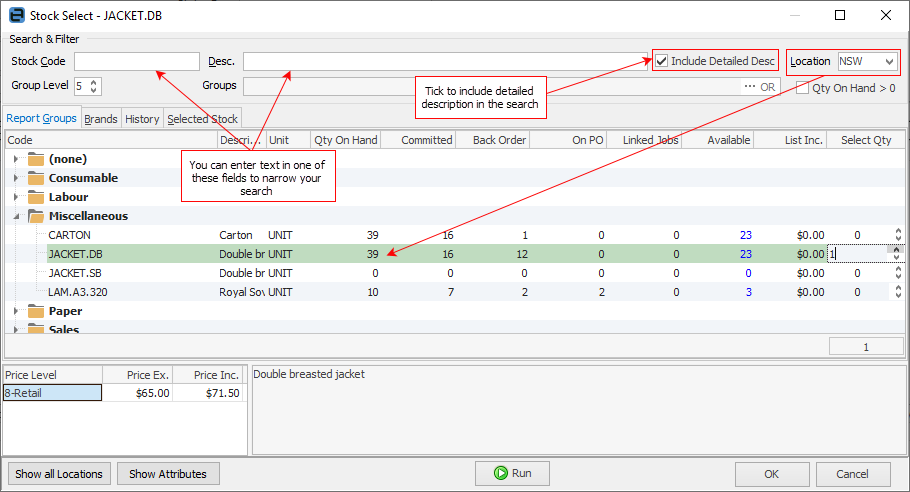Screen dimensions: 910x492
Task: Expand the Consumable group node
Action: [16, 178]
